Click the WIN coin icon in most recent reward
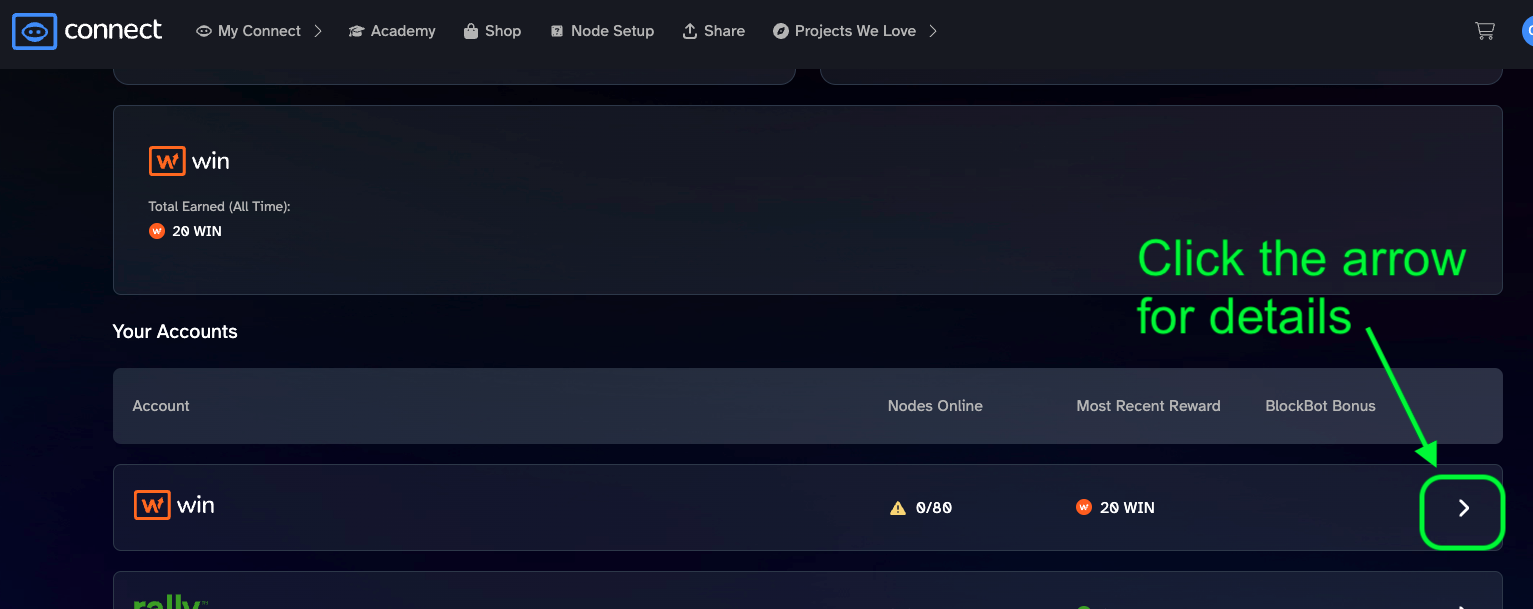The width and height of the screenshot is (1533, 609). 1084,507
